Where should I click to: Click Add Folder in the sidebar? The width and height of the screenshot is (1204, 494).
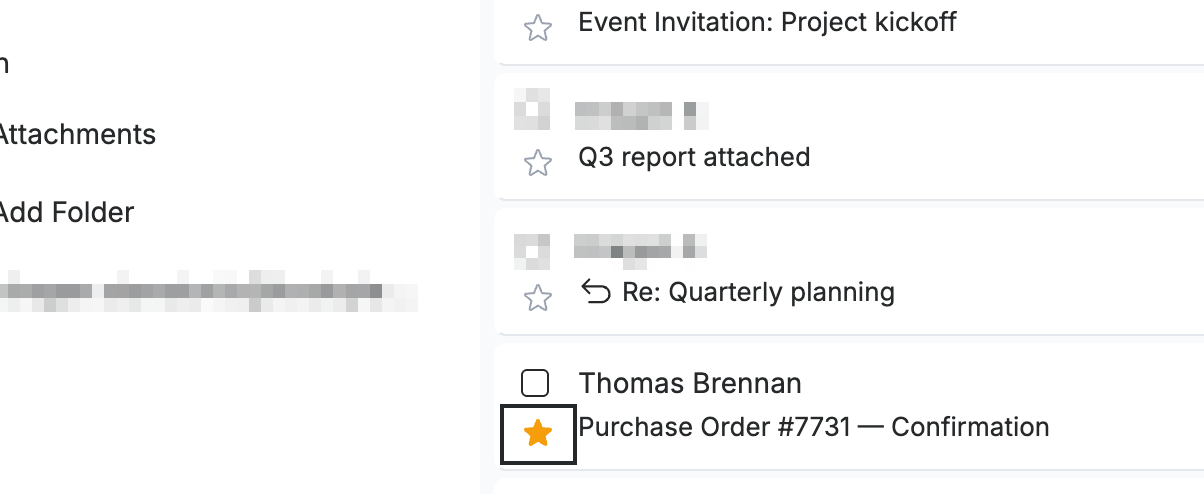coord(66,212)
